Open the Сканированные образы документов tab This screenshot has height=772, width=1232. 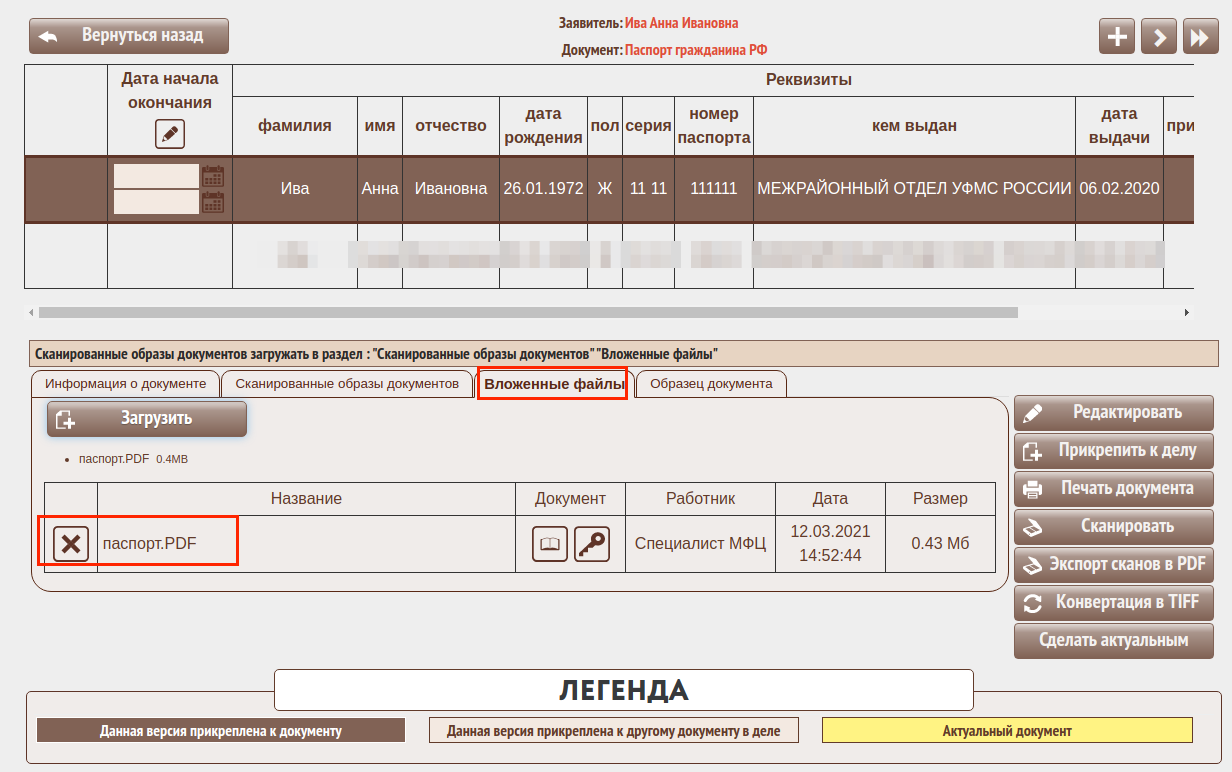347,384
